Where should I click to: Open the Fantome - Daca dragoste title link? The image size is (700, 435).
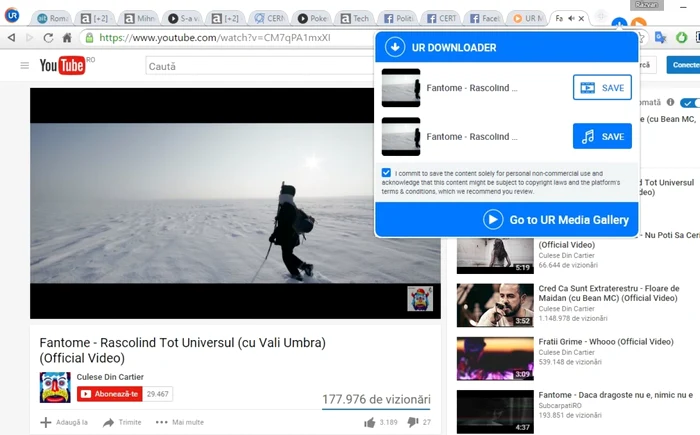pos(616,395)
